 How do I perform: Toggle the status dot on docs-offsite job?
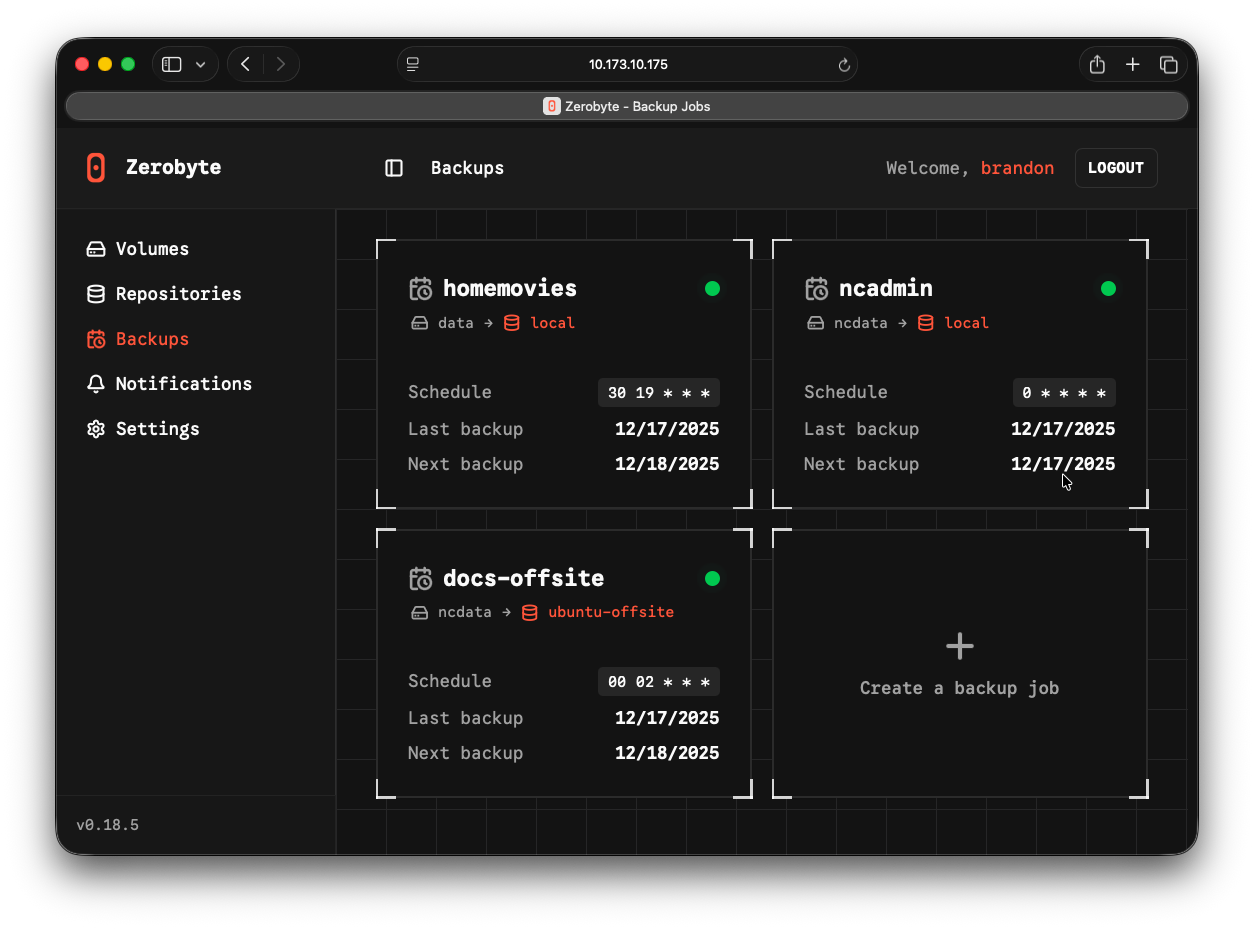[712, 578]
